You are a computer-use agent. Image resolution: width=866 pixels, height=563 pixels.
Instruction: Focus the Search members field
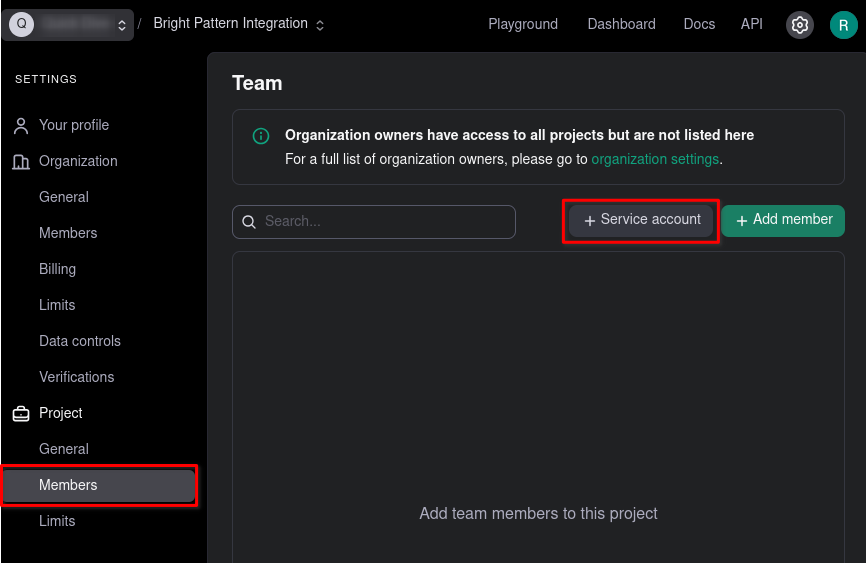(374, 222)
